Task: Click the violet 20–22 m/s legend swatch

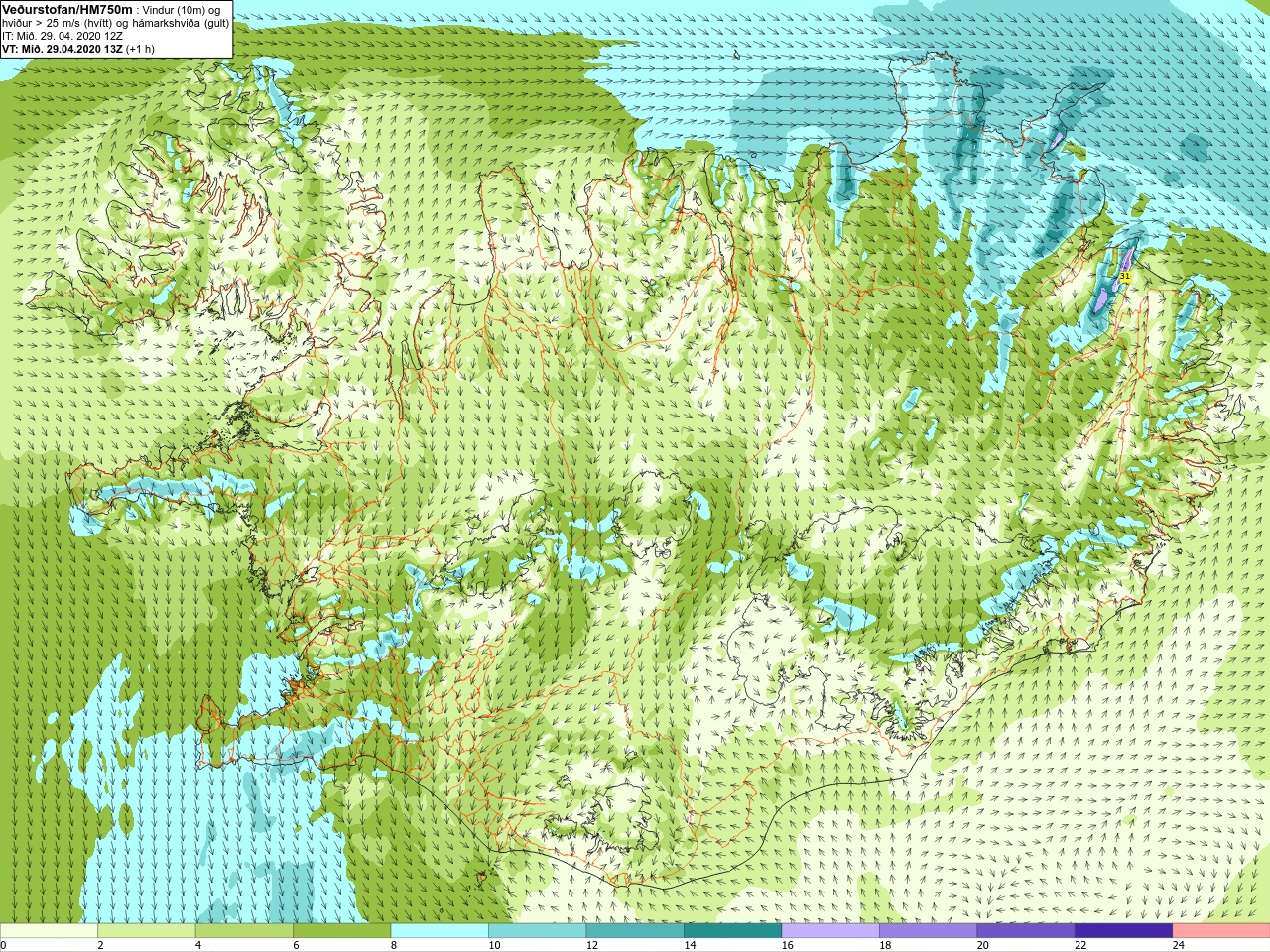Action: click(1026, 931)
